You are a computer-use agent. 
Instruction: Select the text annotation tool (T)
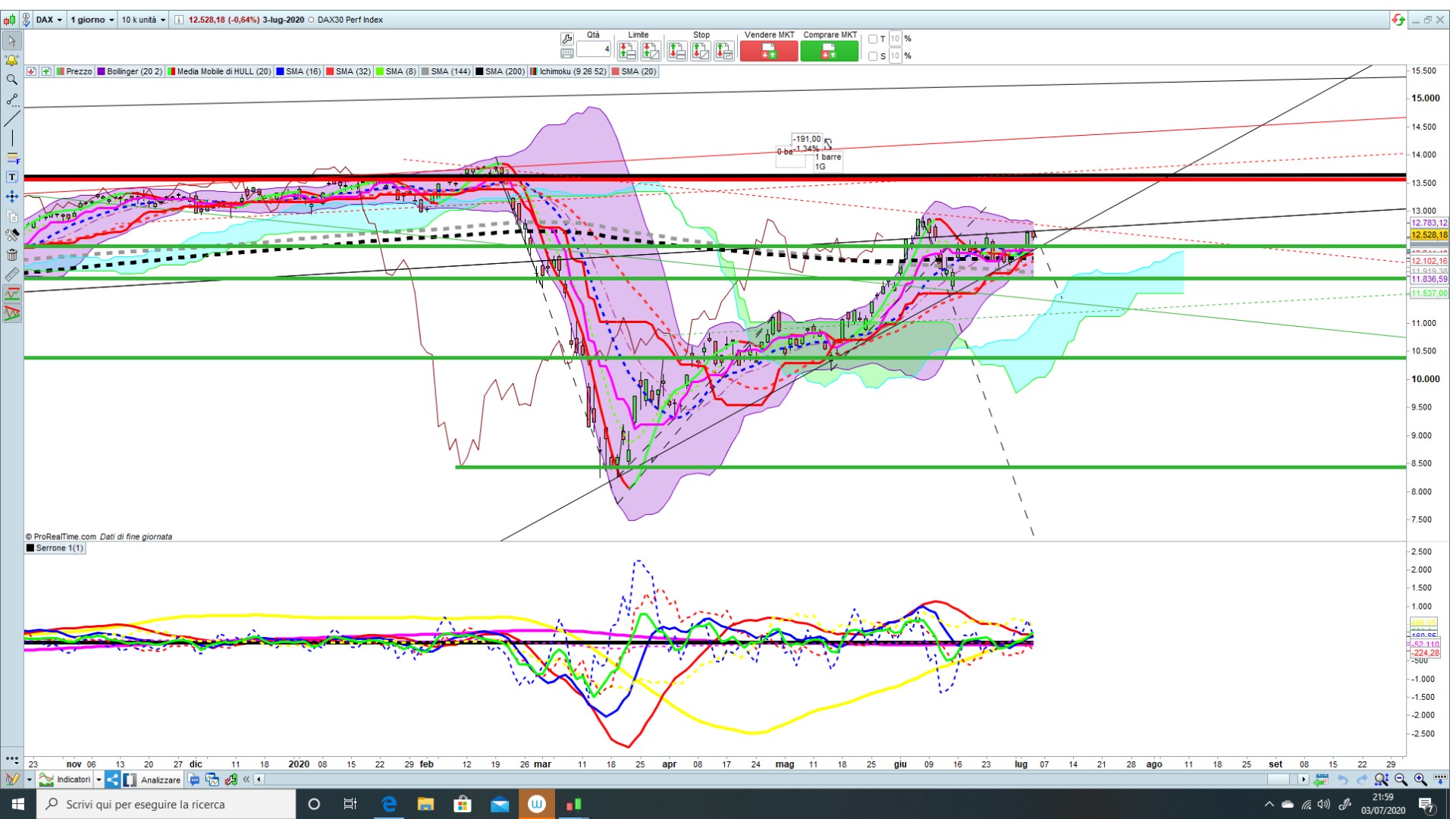12,177
